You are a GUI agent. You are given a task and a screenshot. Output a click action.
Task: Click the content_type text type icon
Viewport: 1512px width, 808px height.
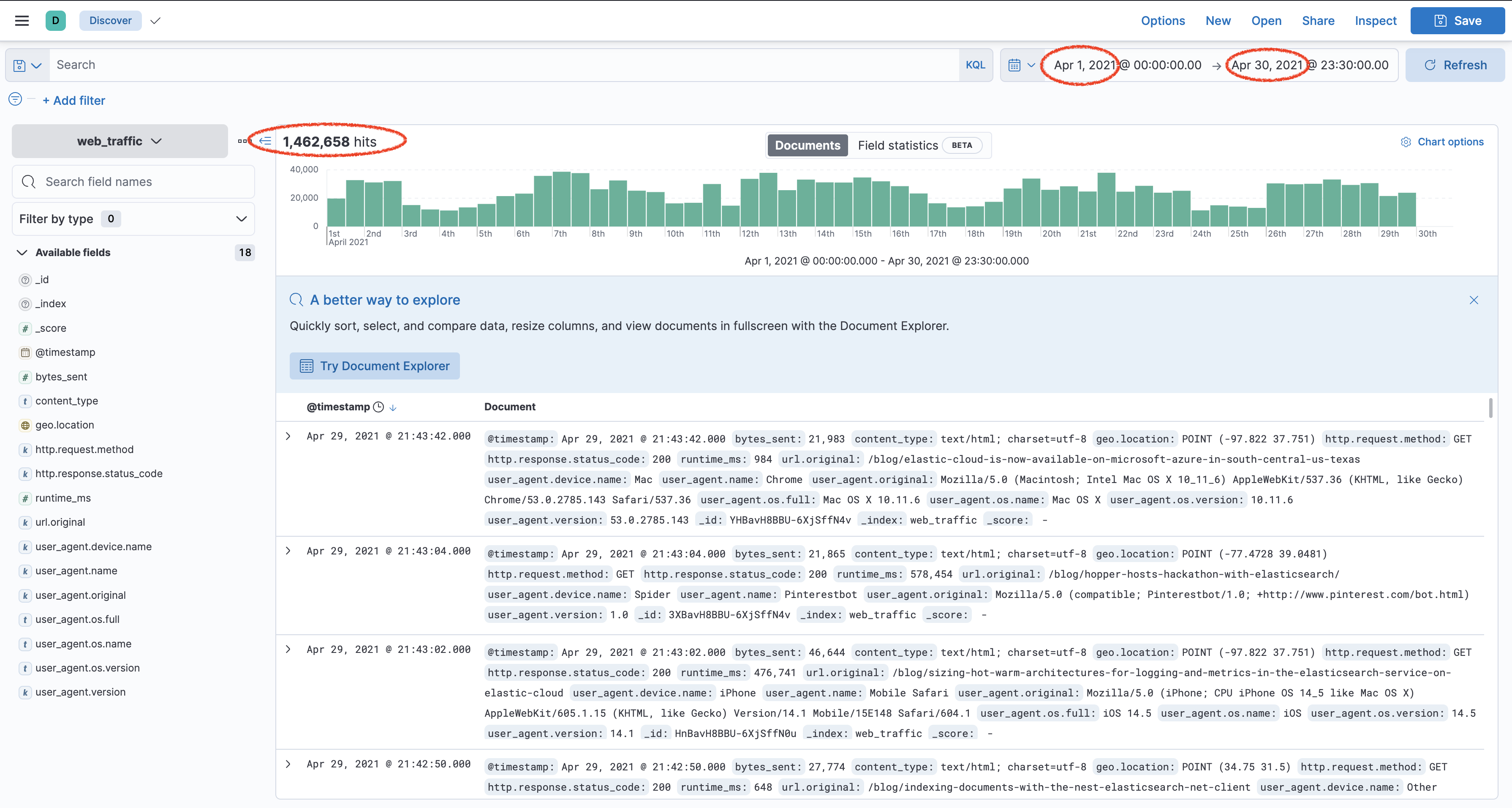click(x=25, y=401)
